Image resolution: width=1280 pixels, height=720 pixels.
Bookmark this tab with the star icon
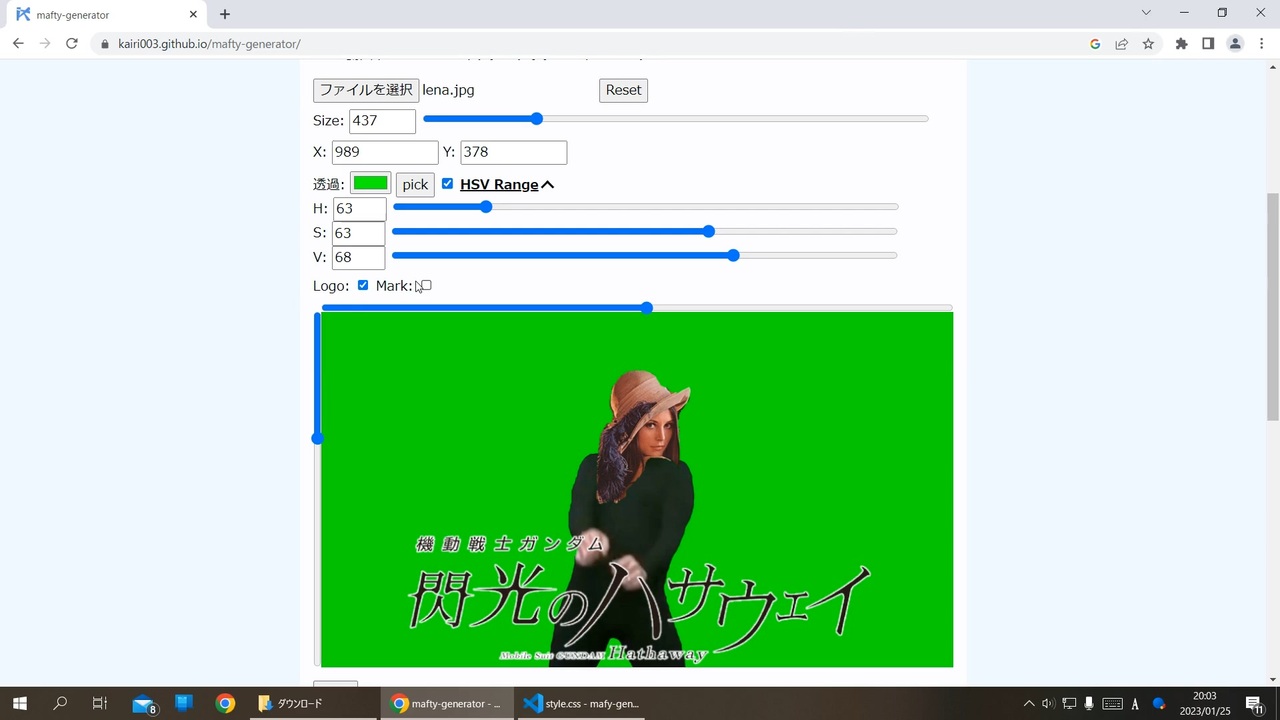(1148, 44)
